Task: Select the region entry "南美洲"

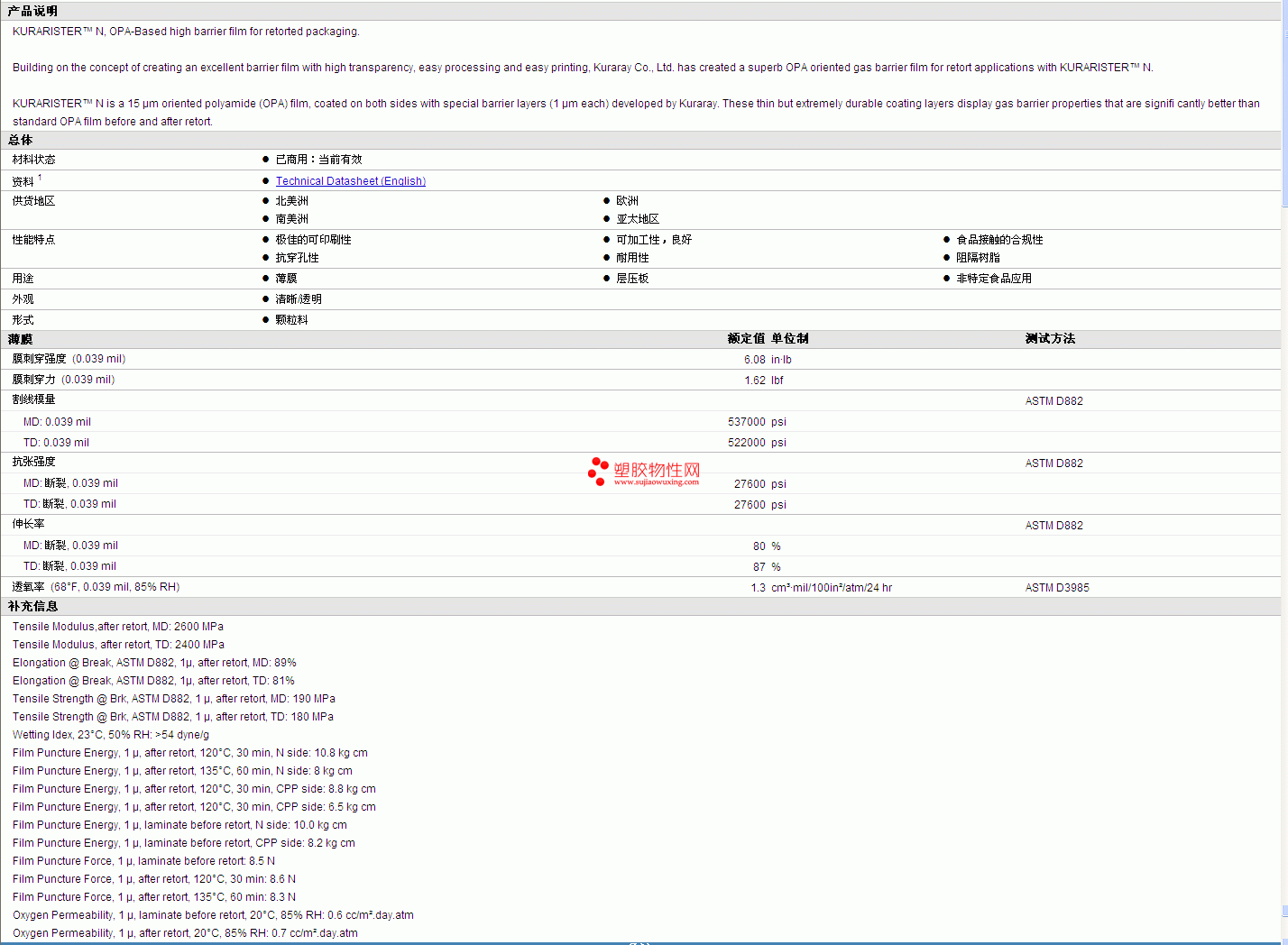Action: [292, 219]
